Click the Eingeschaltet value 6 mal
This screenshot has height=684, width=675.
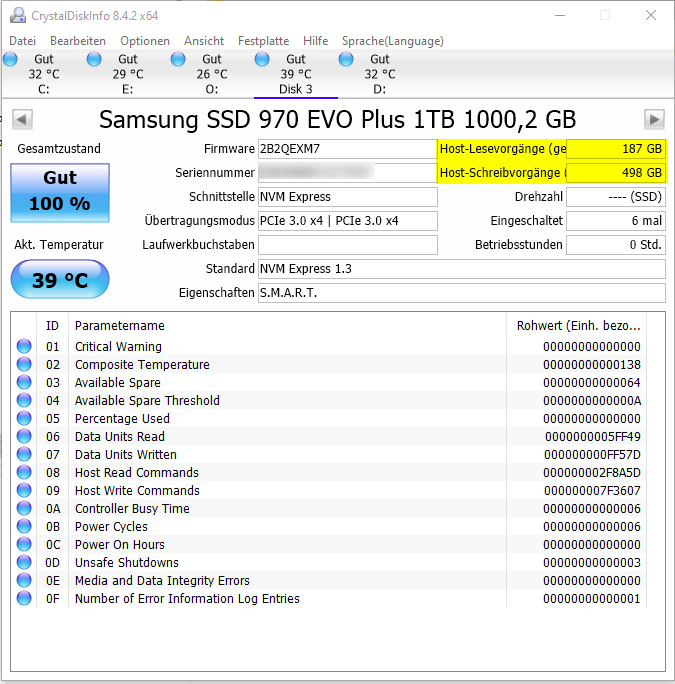[616, 221]
